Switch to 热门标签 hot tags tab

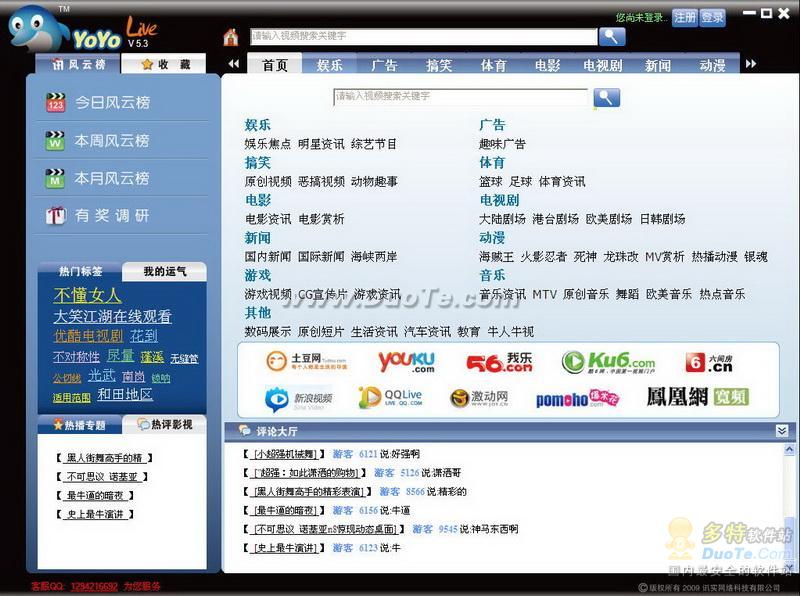pos(80,271)
